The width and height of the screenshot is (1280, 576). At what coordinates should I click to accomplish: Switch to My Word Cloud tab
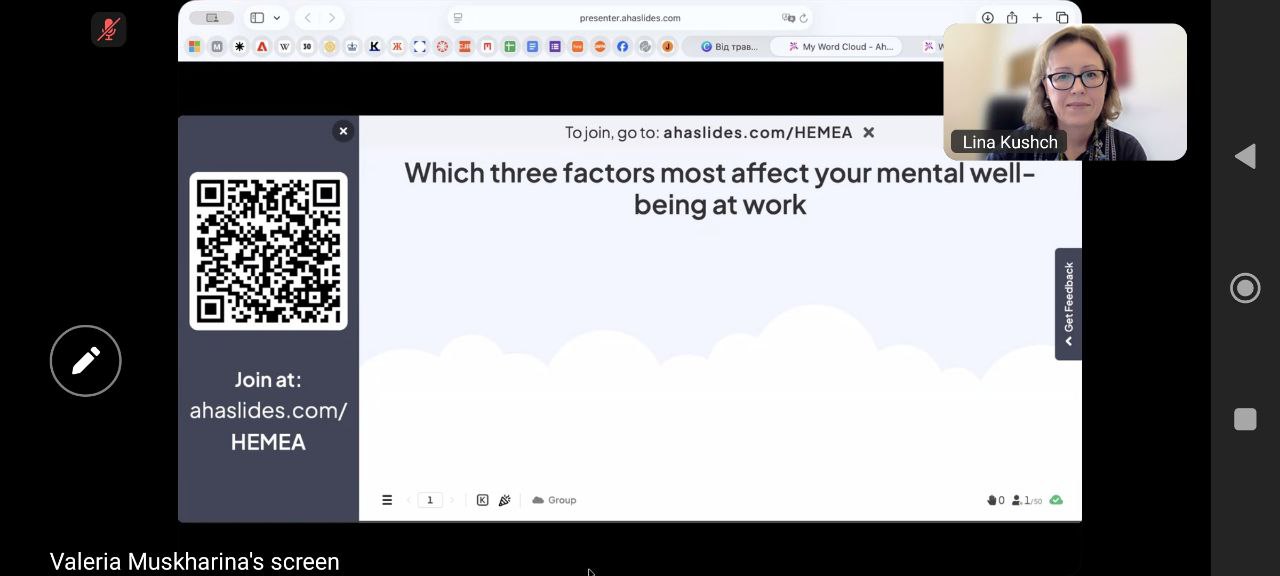point(840,46)
